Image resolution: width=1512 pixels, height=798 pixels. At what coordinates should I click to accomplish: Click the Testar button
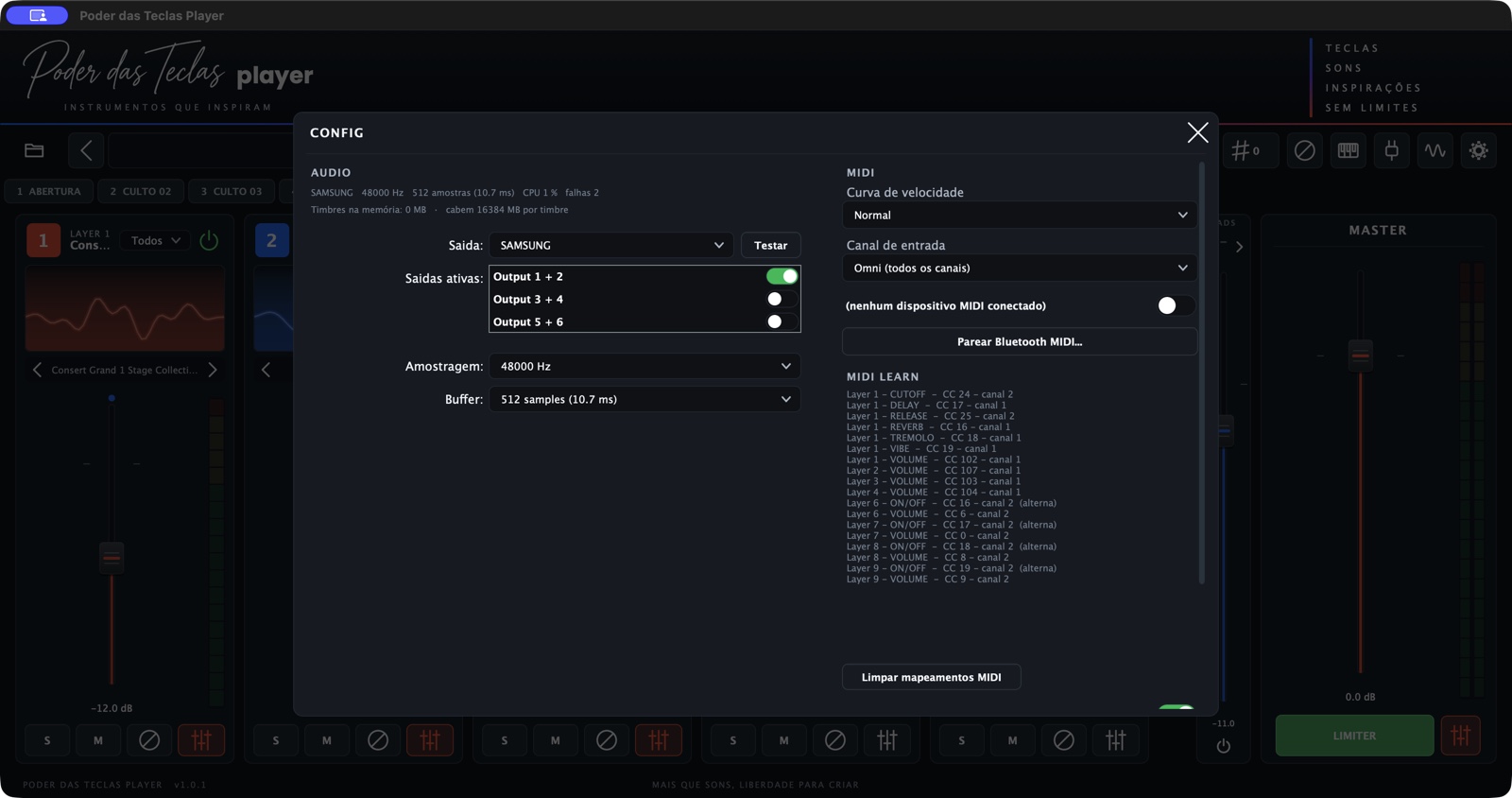tap(771, 245)
